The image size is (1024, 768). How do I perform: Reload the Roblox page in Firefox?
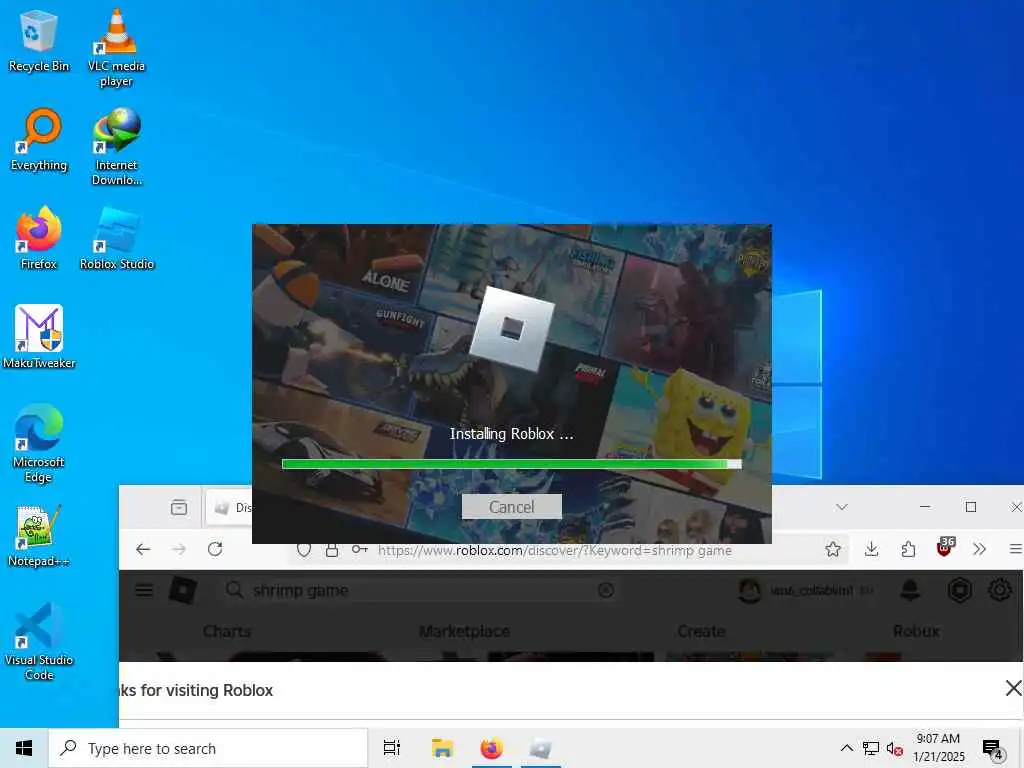coord(215,549)
